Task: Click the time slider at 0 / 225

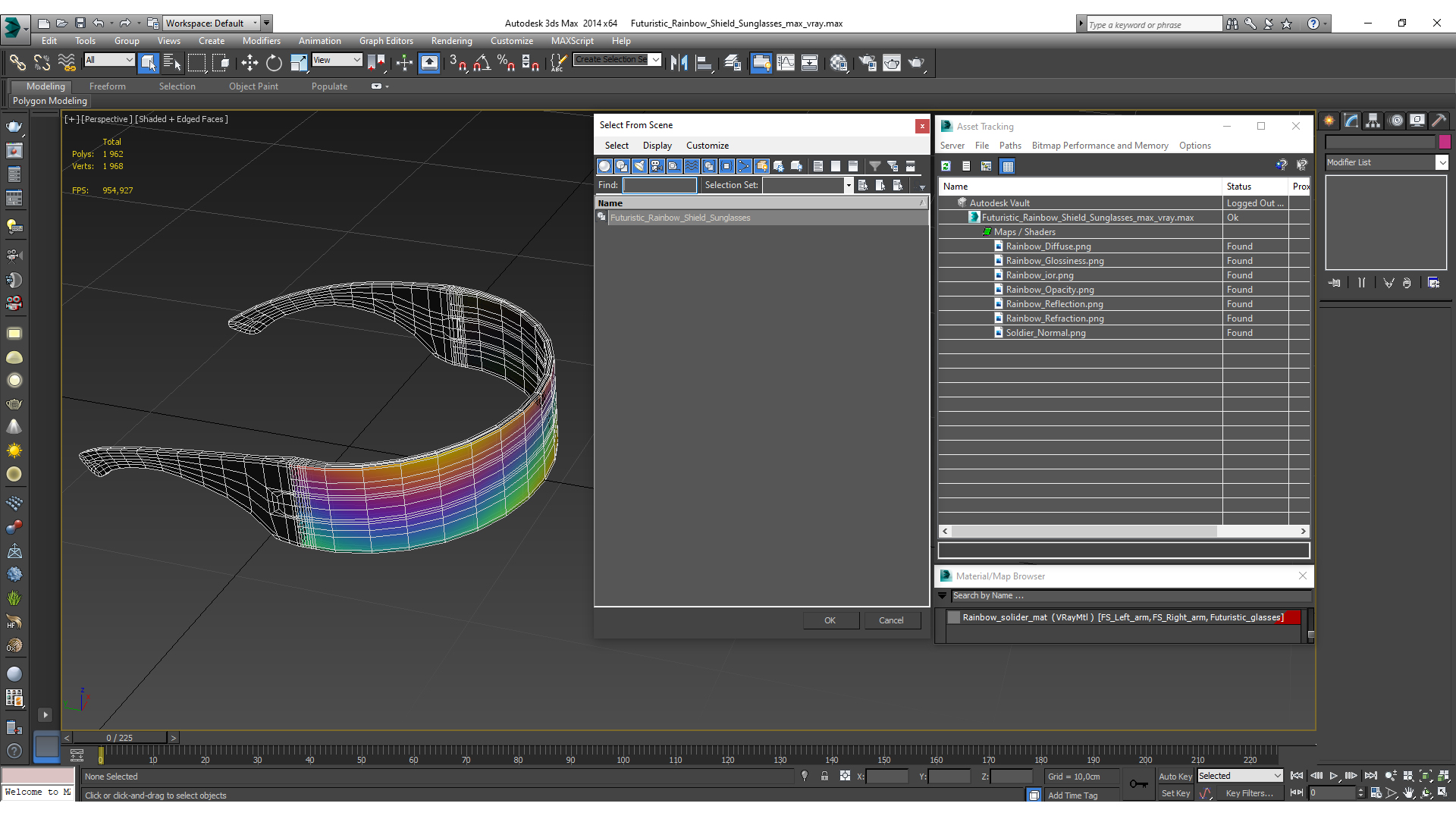Action: click(x=120, y=738)
